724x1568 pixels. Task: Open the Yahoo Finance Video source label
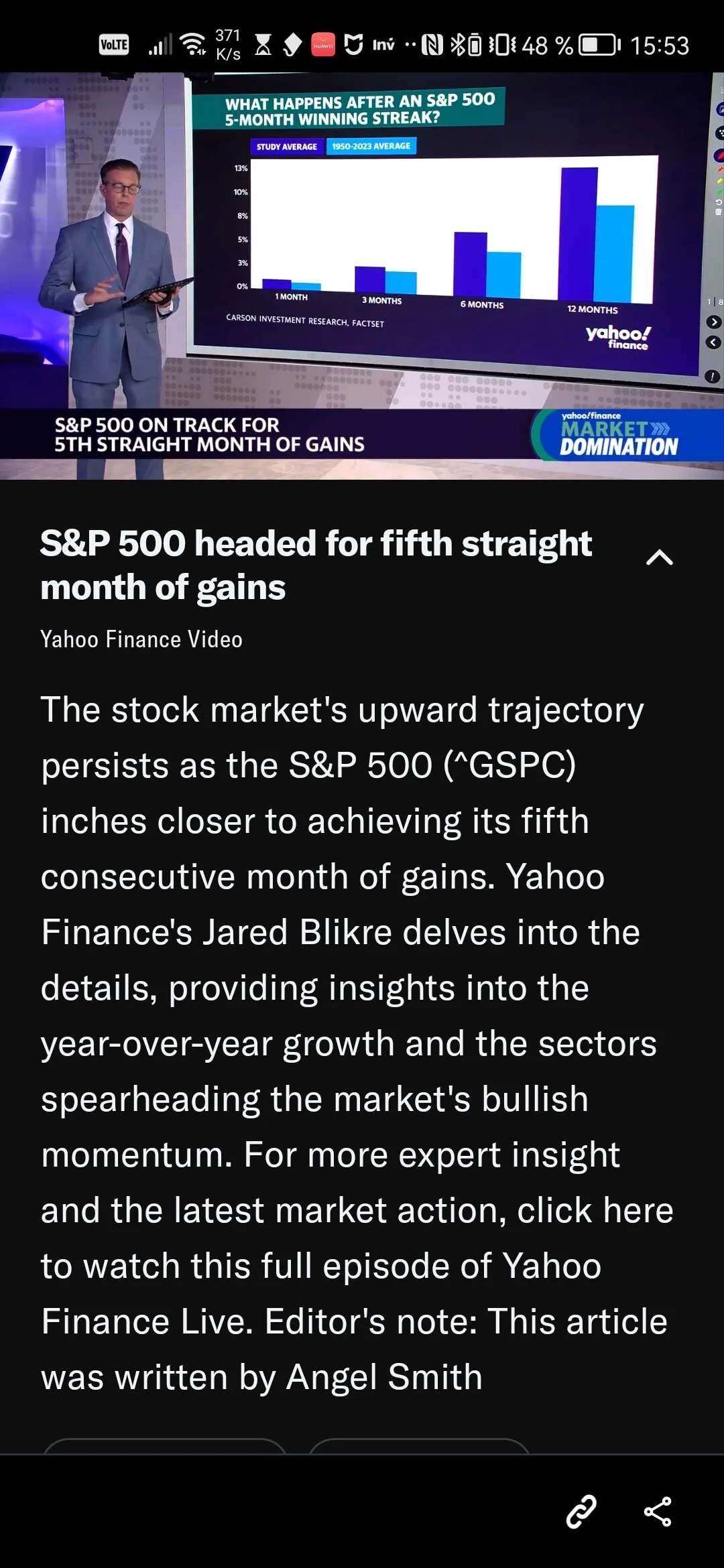coord(141,639)
